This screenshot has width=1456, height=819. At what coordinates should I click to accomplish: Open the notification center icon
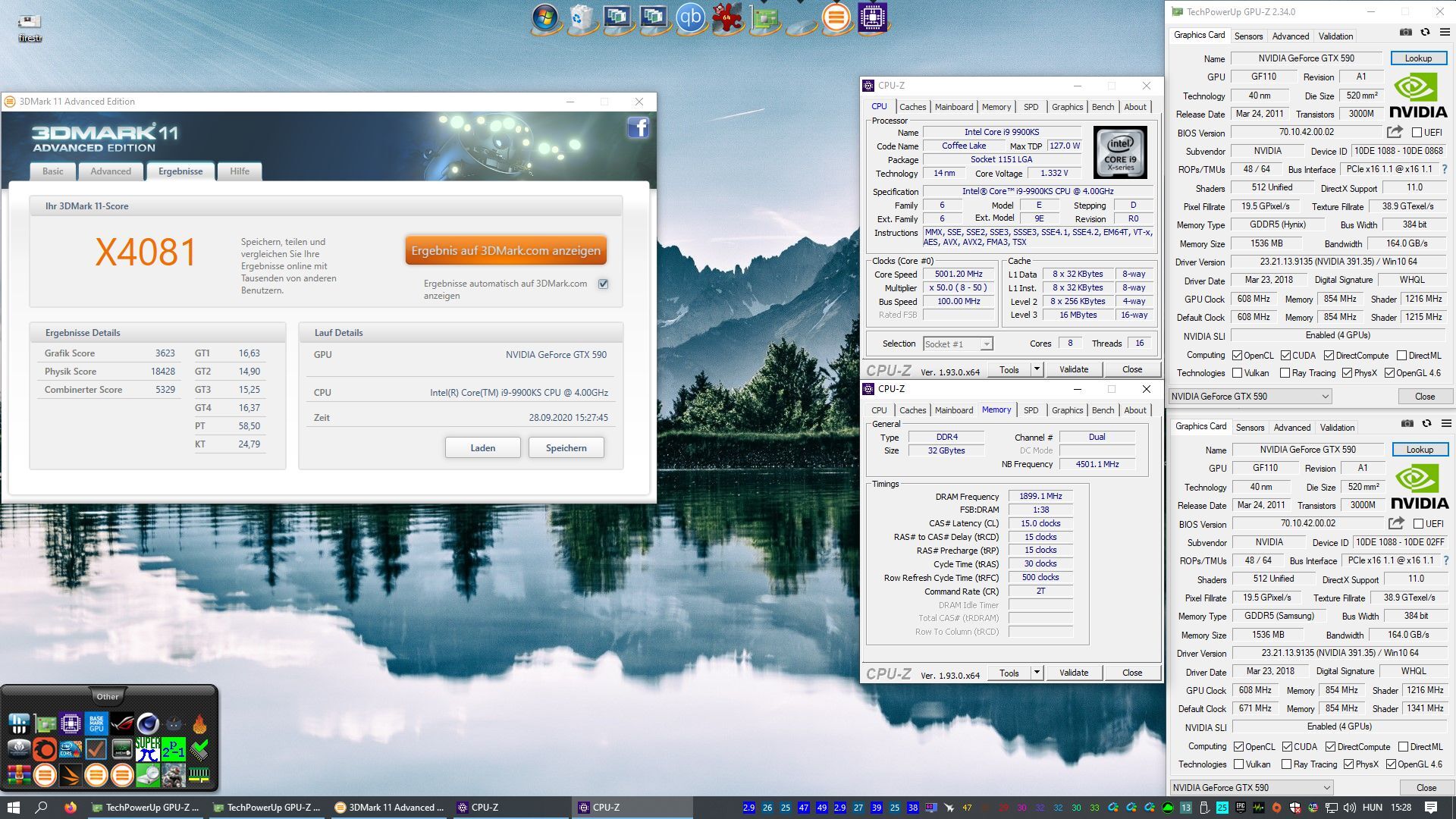click(1431, 808)
